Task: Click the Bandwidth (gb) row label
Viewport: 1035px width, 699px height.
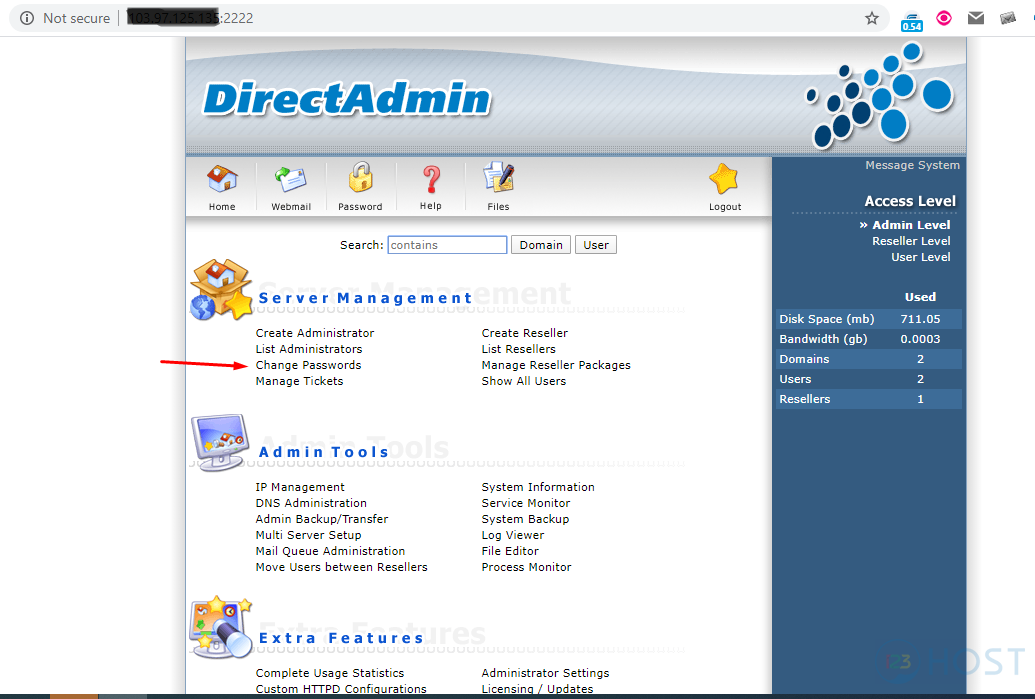Action: pos(823,339)
